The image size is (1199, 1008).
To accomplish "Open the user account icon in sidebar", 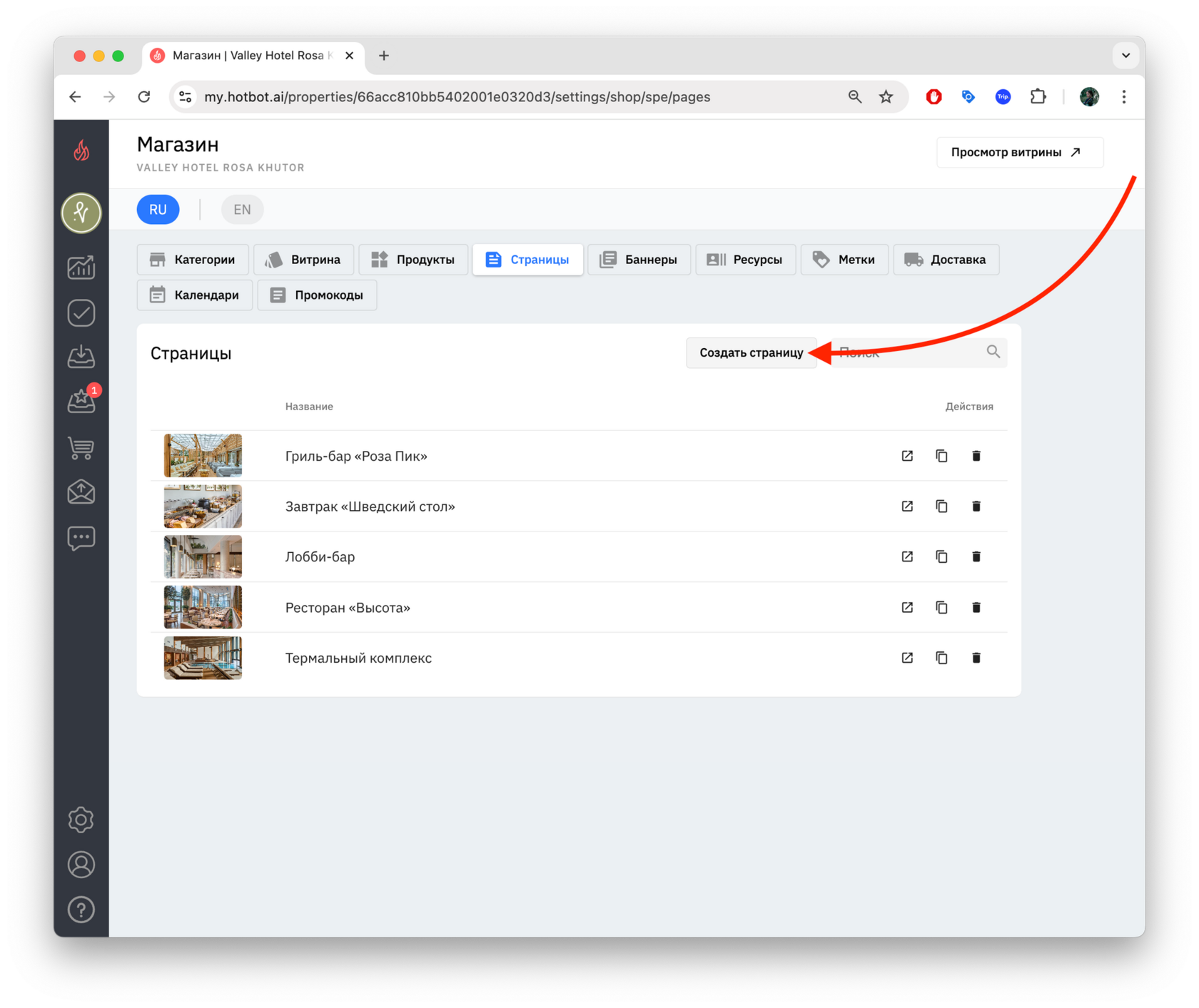I will pos(81,865).
